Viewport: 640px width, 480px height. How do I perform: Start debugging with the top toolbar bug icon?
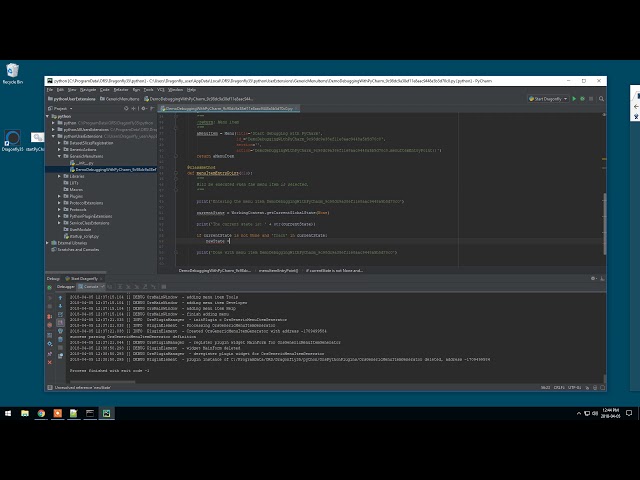(x=582, y=99)
